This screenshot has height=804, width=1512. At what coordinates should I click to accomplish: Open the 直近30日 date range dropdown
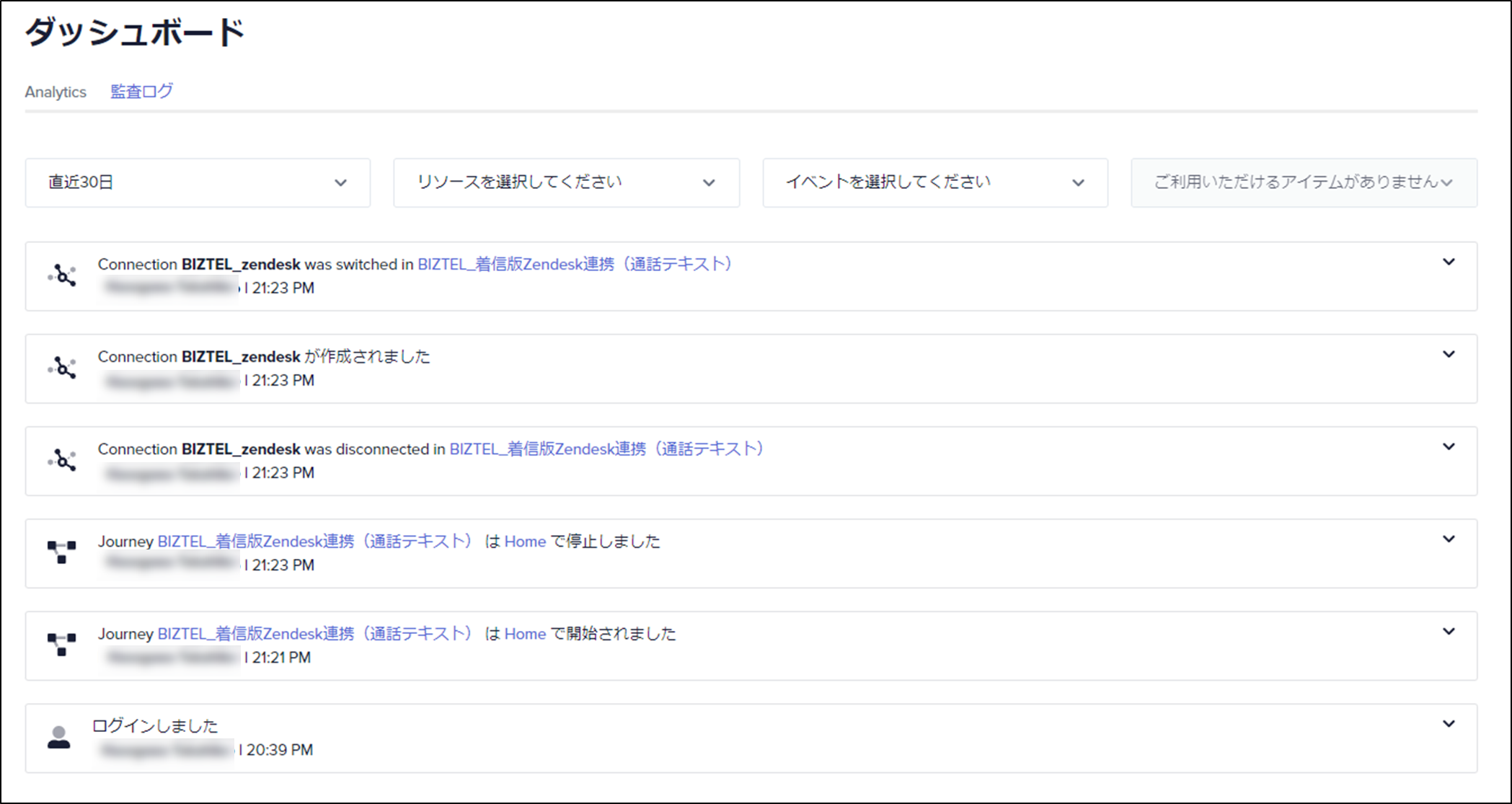pos(198,183)
